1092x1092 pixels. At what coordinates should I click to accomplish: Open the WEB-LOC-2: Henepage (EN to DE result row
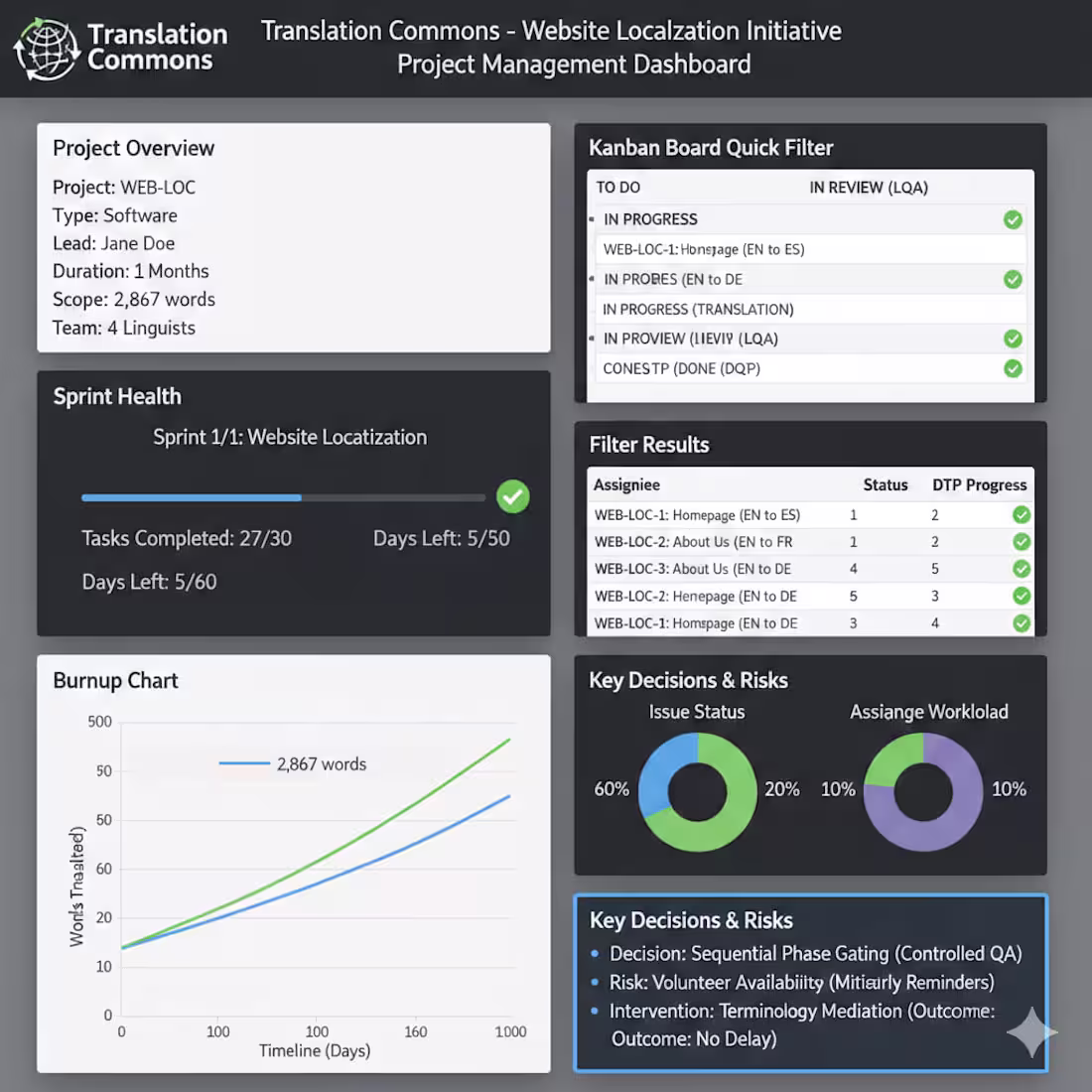tap(810, 597)
